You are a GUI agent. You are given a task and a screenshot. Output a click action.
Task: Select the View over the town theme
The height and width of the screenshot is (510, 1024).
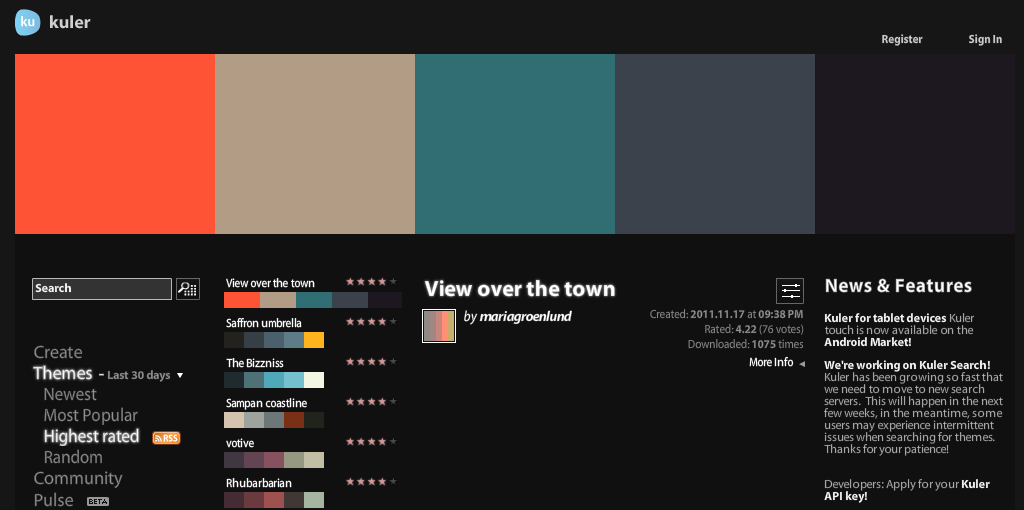[x=270, y=283]
